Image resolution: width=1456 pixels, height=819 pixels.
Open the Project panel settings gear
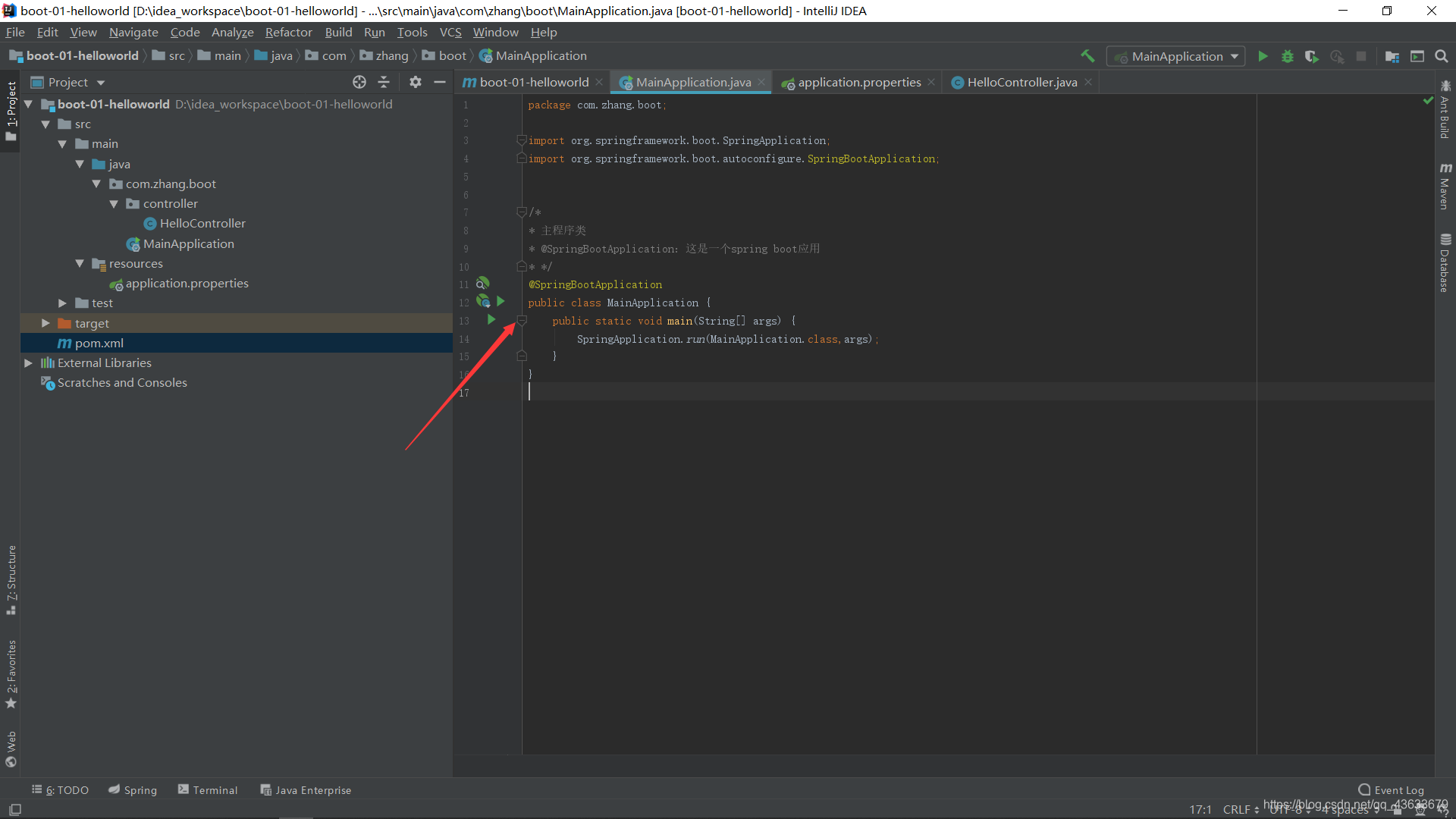(x=416, y=82)
